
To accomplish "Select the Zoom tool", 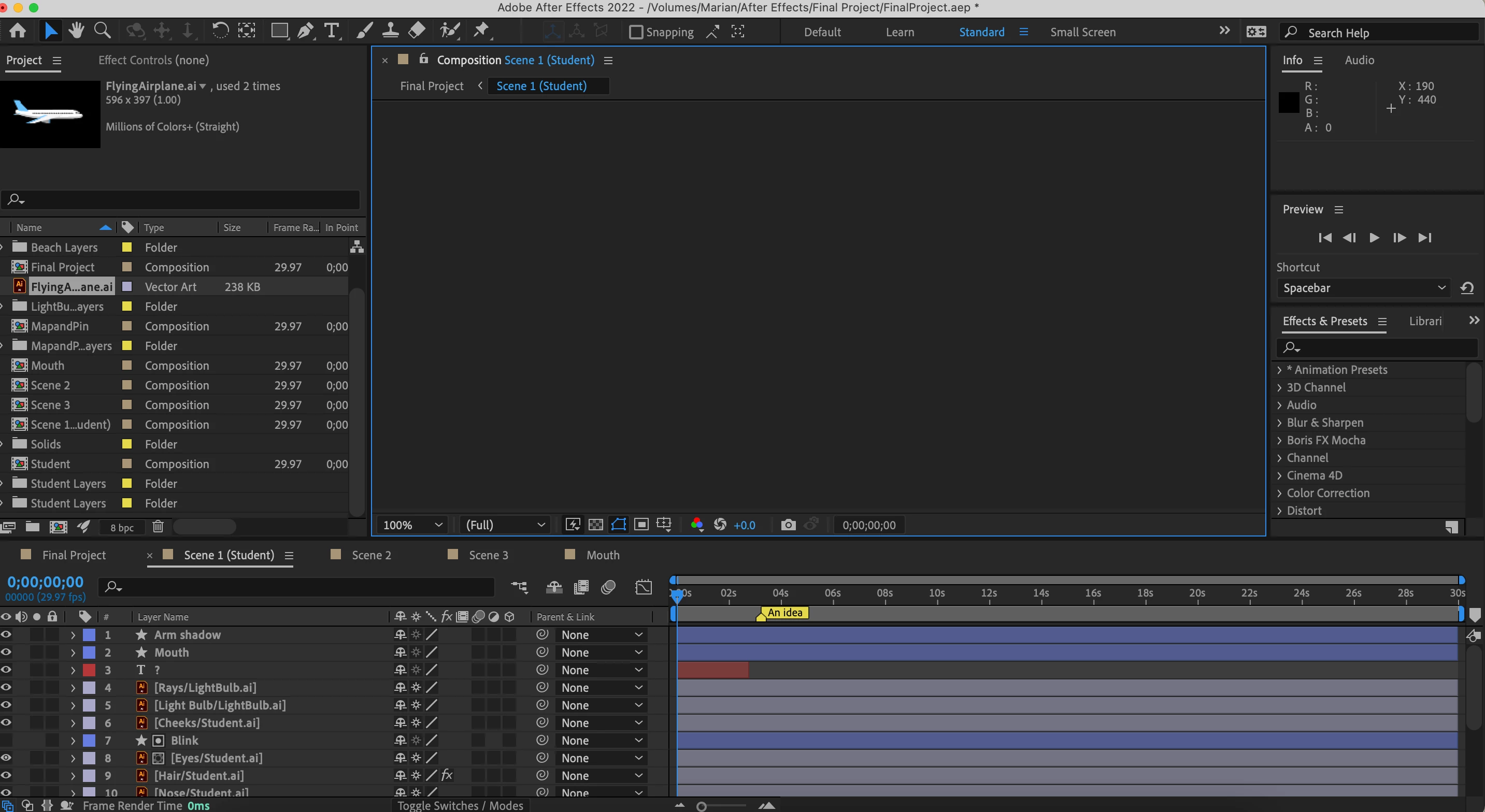I will tap(103, 31).
